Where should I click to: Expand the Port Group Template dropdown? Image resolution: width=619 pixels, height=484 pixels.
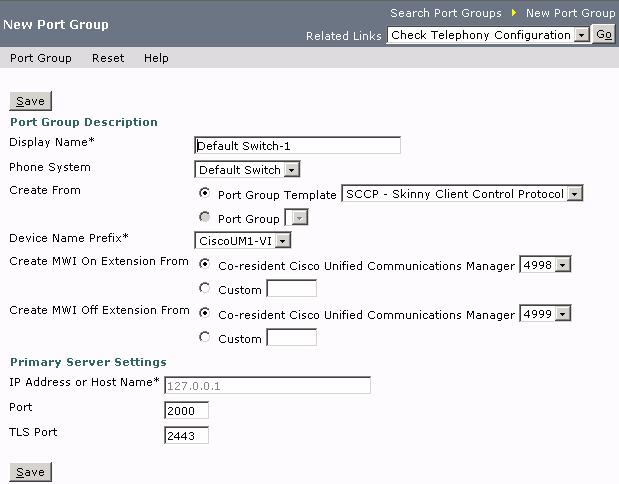point(462,194)
